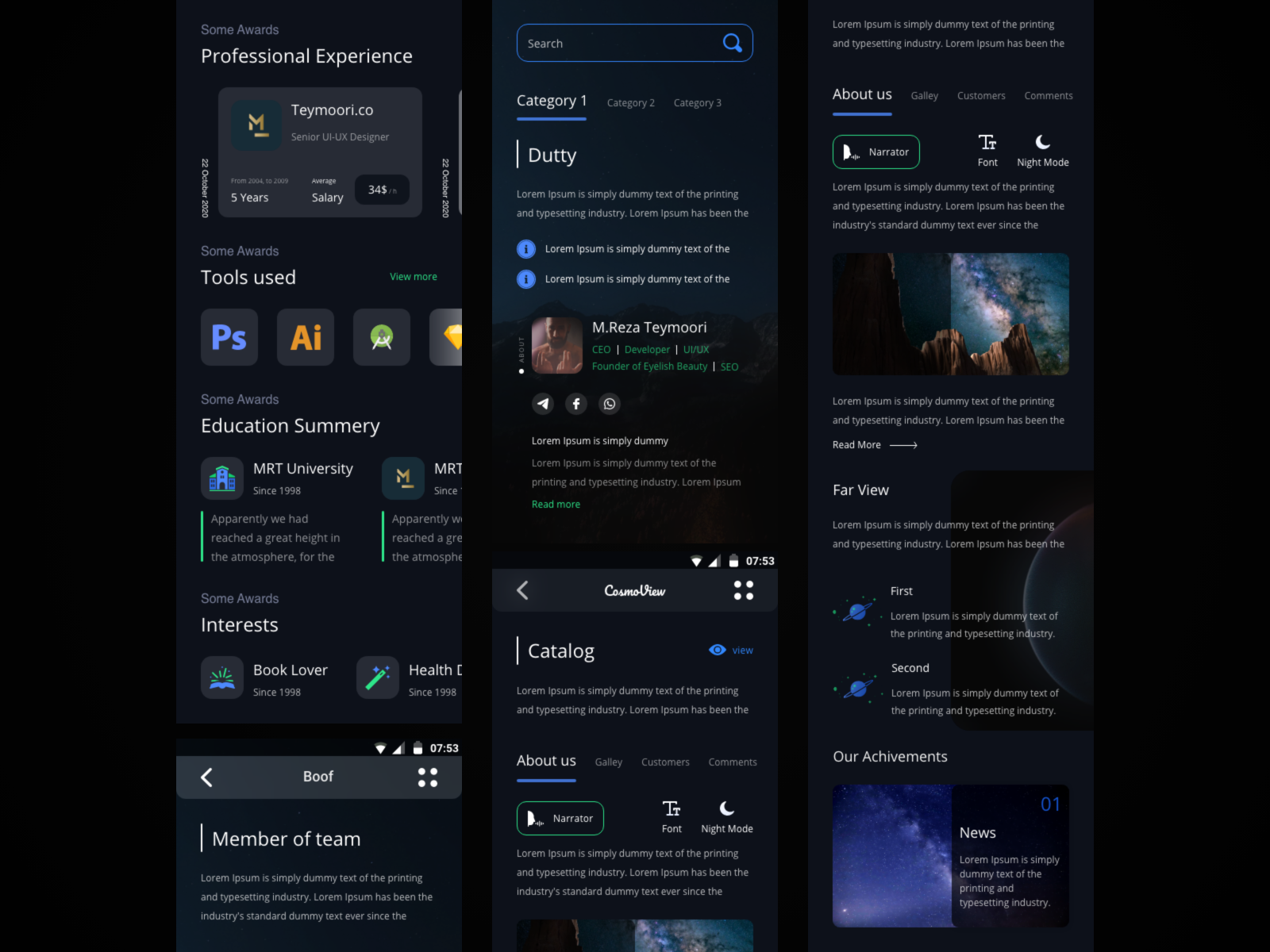Open the grid menu in CosmoView header
The height and width of the screenshot is (952, 1270).
click(x=744, y=589)
